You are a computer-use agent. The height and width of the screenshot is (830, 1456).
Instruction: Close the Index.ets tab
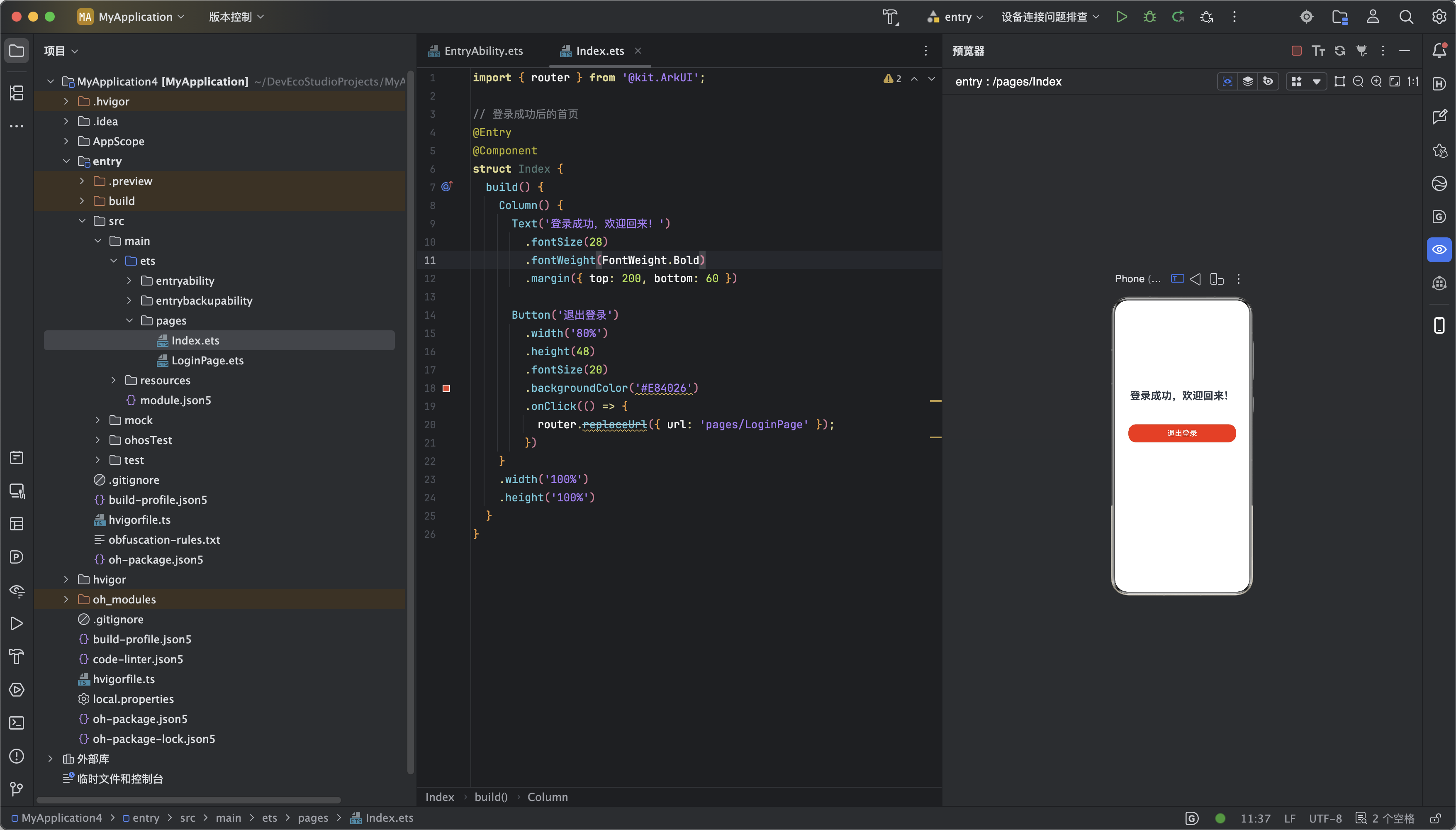point(638,51)
